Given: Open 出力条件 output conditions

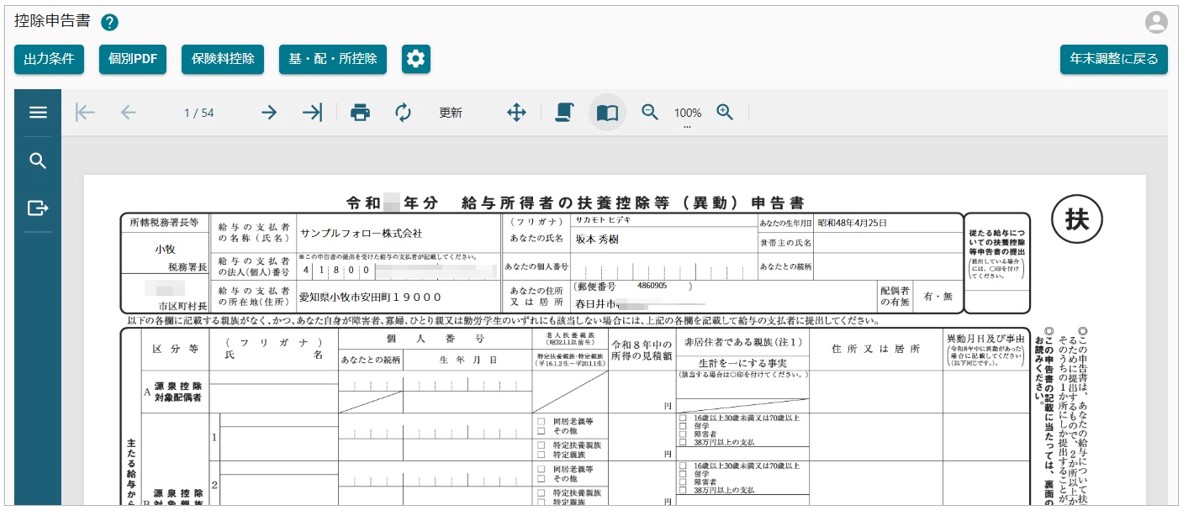Looking at the screenshot, I should [x=49, y=60].
